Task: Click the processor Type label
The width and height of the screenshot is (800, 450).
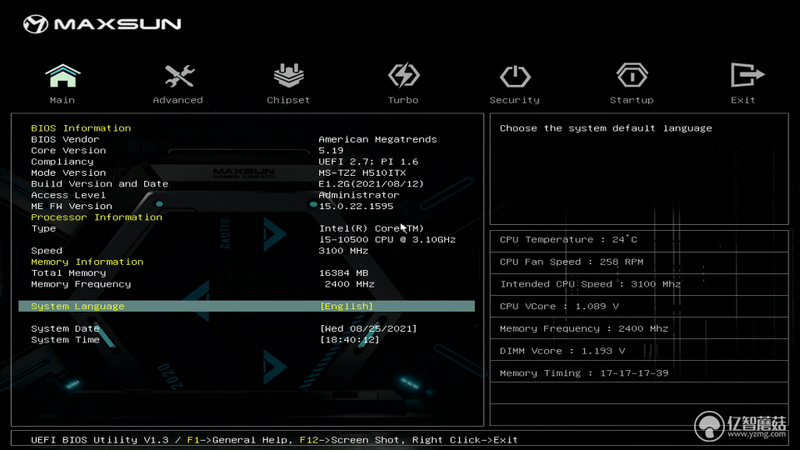Action: (x=43, y=229)
